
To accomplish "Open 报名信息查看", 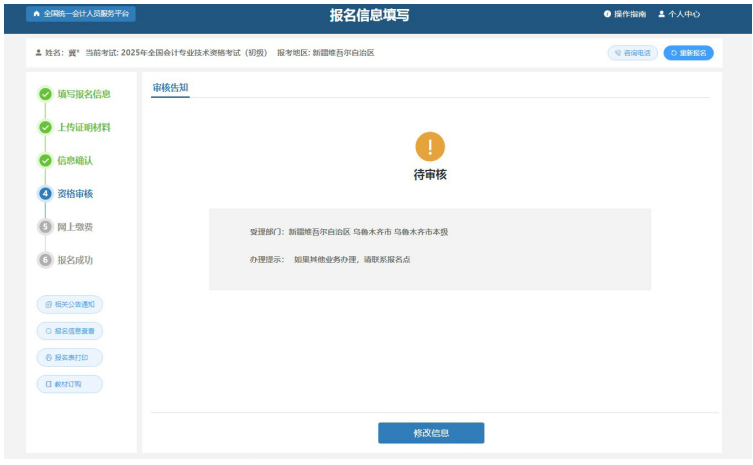I will click(70, 331).
